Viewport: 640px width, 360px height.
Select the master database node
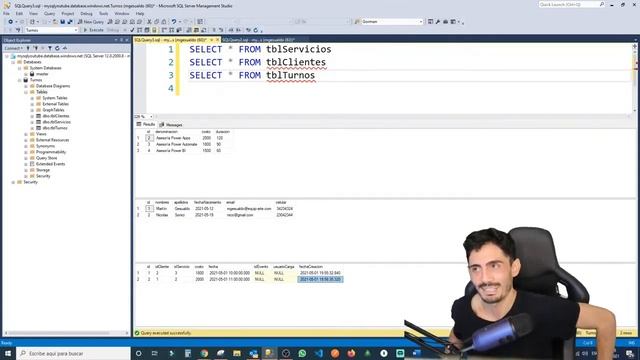point(42,74)
